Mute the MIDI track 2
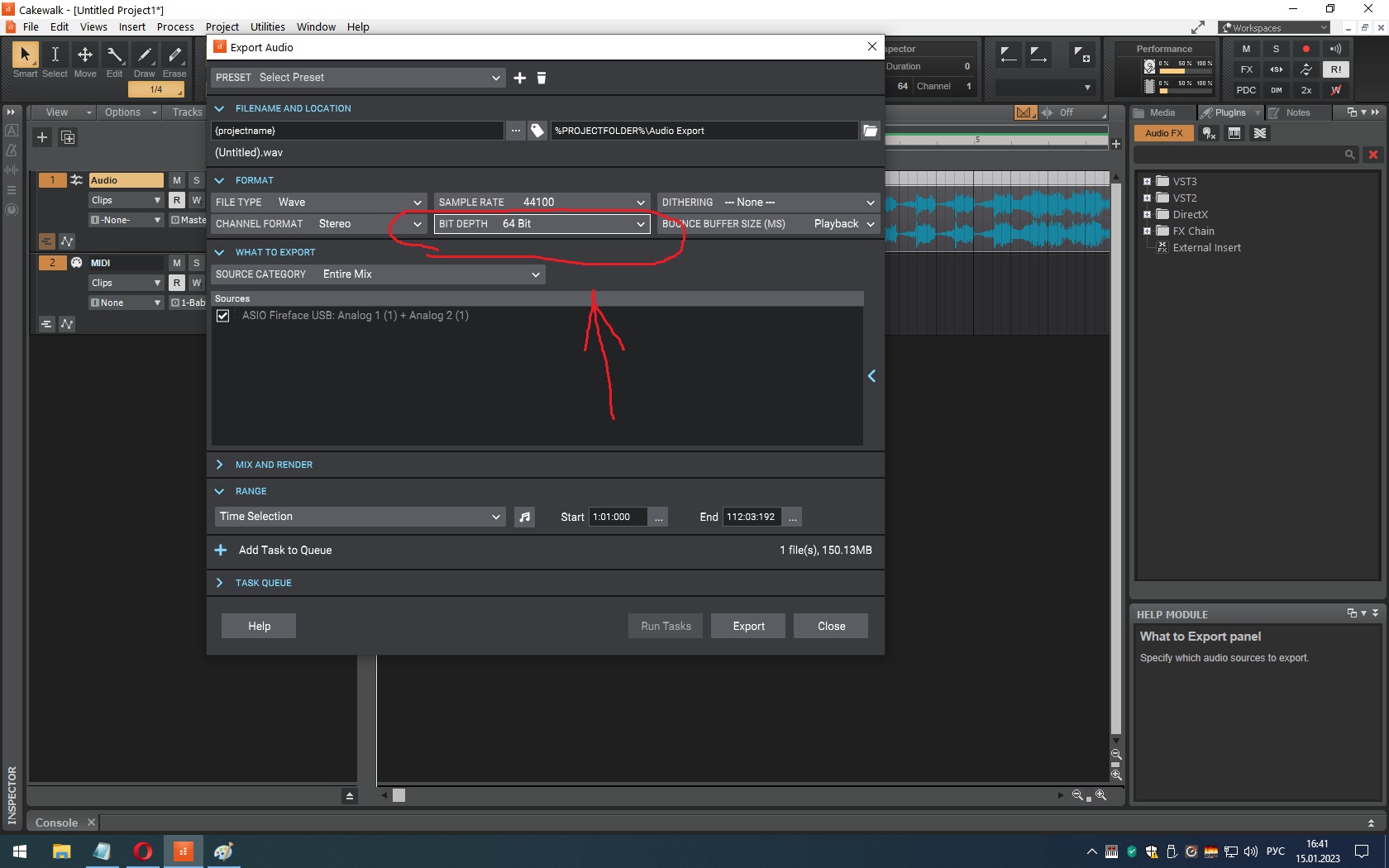 (x=177, y=263)
